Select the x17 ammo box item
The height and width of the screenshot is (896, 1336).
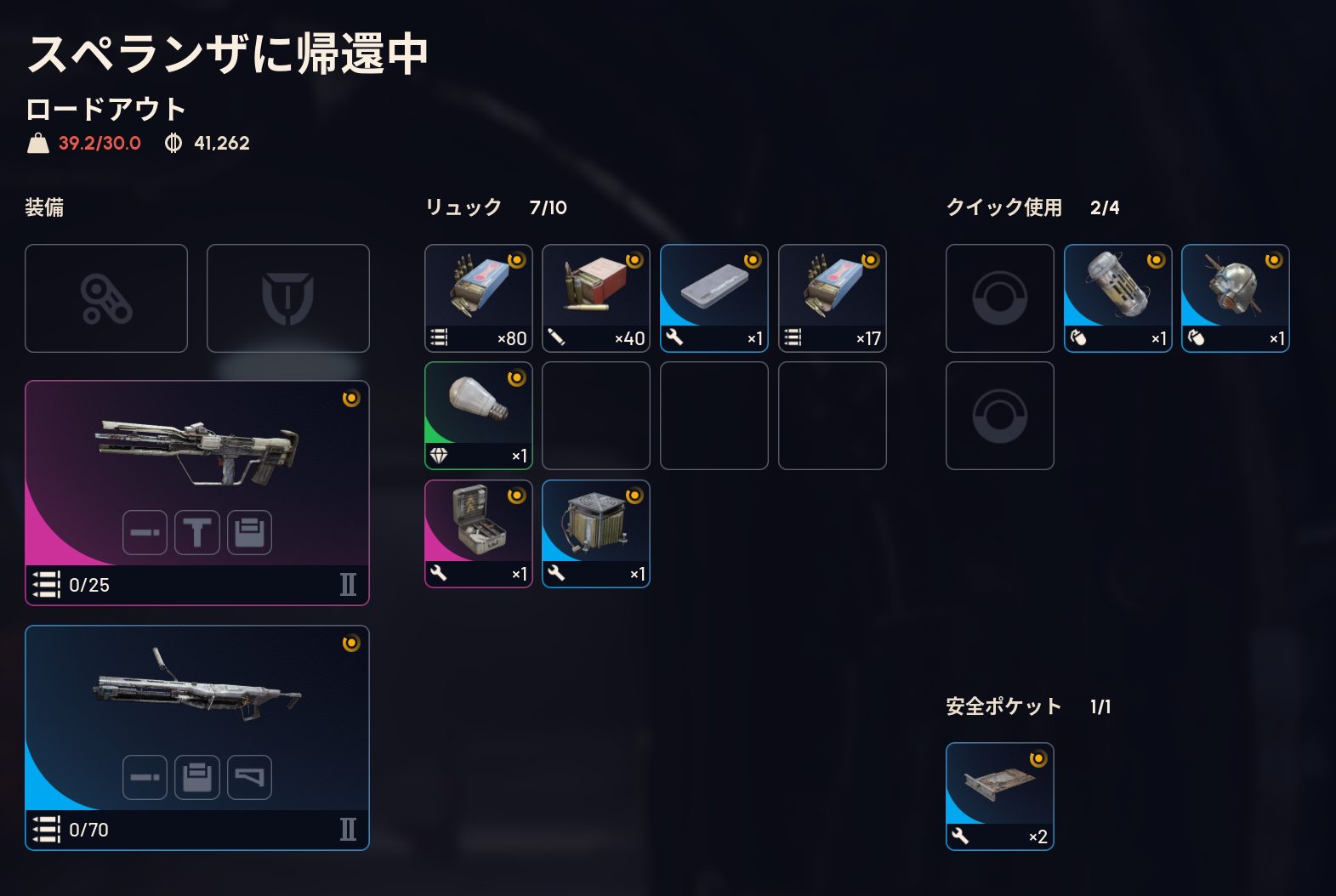tap(833, 298)
